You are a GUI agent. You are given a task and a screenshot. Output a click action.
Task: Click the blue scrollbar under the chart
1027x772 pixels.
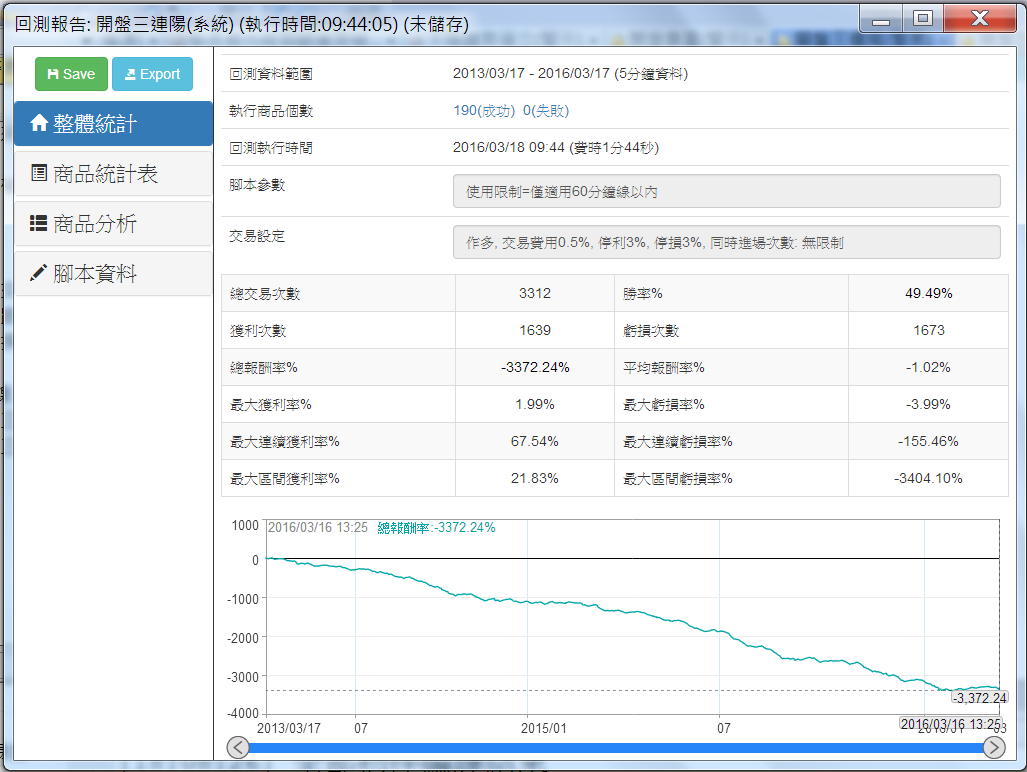pos(614,747)
